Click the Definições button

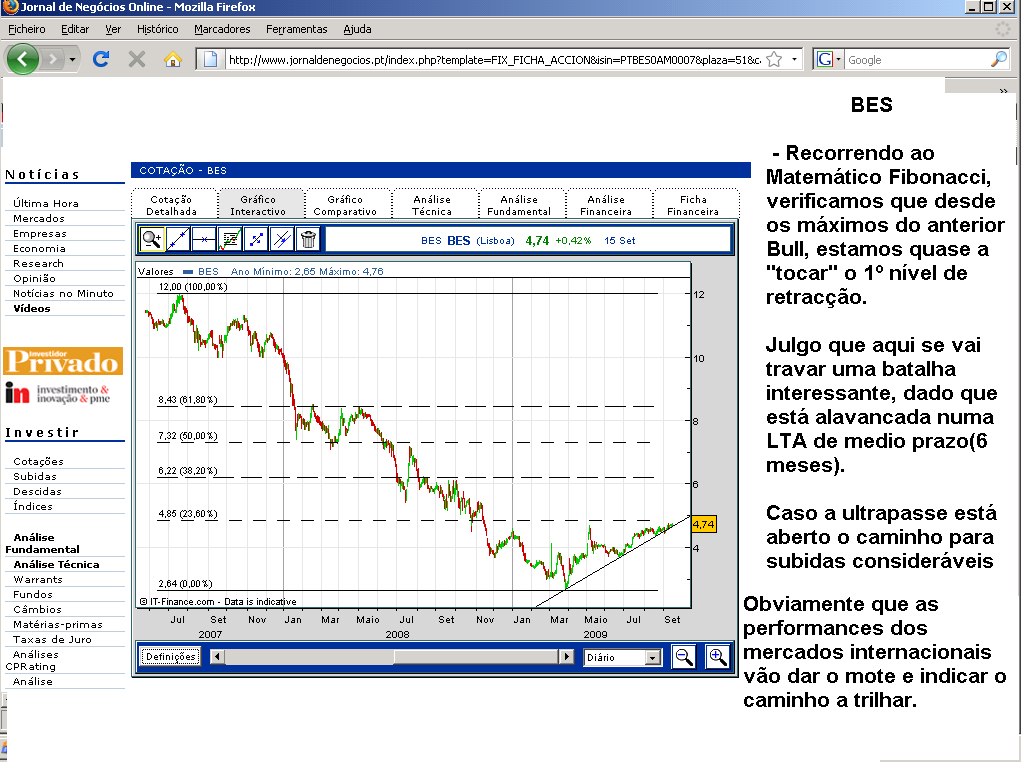coord(170,656)
